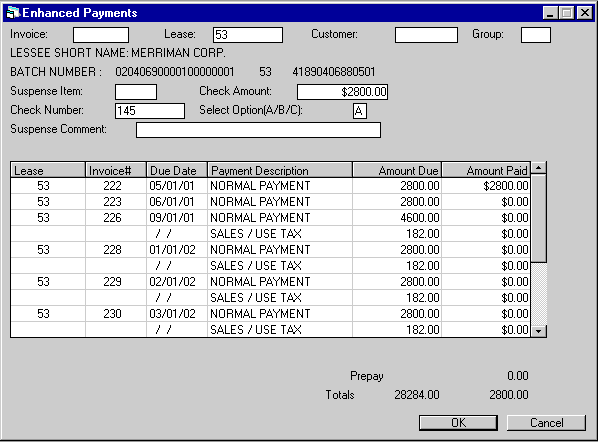Select the Amount Paid cell for invoice 222
Viewport: 598px width, 442px height.
tap(486, 186)
